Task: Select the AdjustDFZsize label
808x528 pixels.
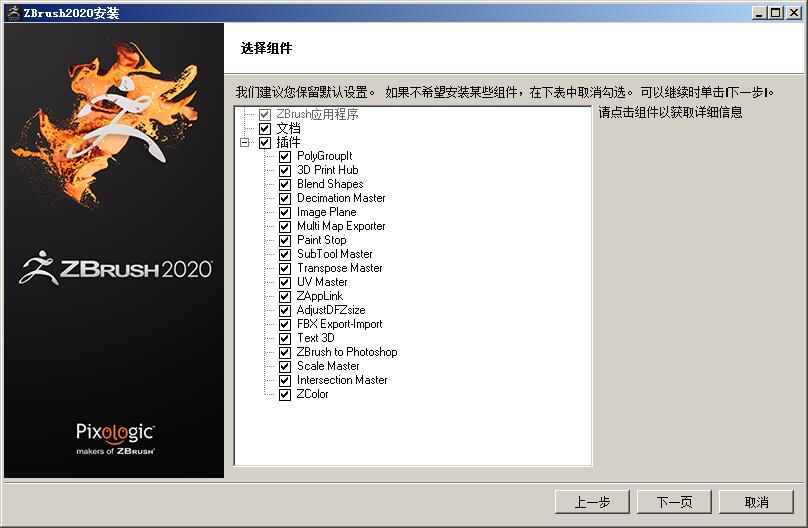Action: 331,310
